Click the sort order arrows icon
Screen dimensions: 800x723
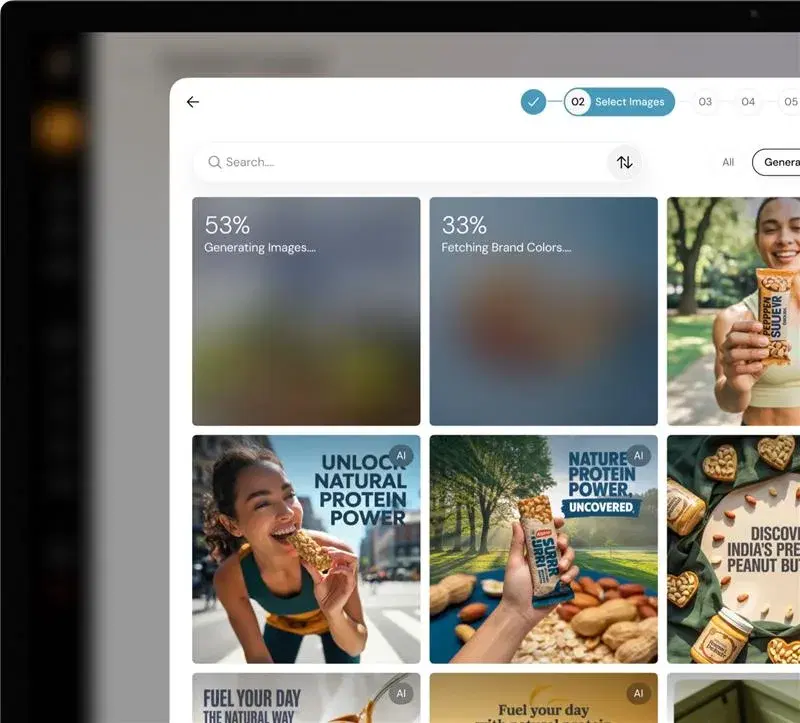(624, 161)
